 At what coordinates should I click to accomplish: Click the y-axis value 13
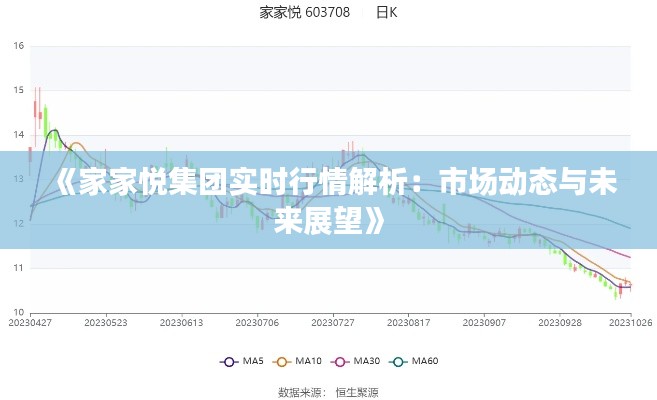coord(19,179)
